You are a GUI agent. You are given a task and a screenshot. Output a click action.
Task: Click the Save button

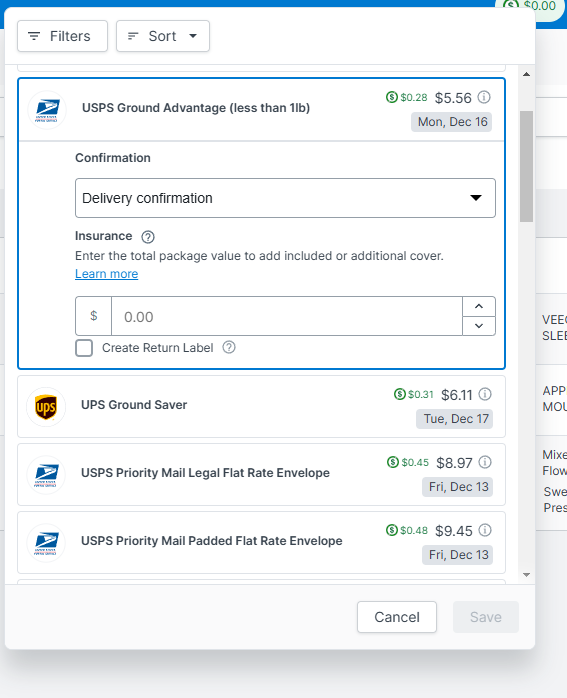point(486,617)
